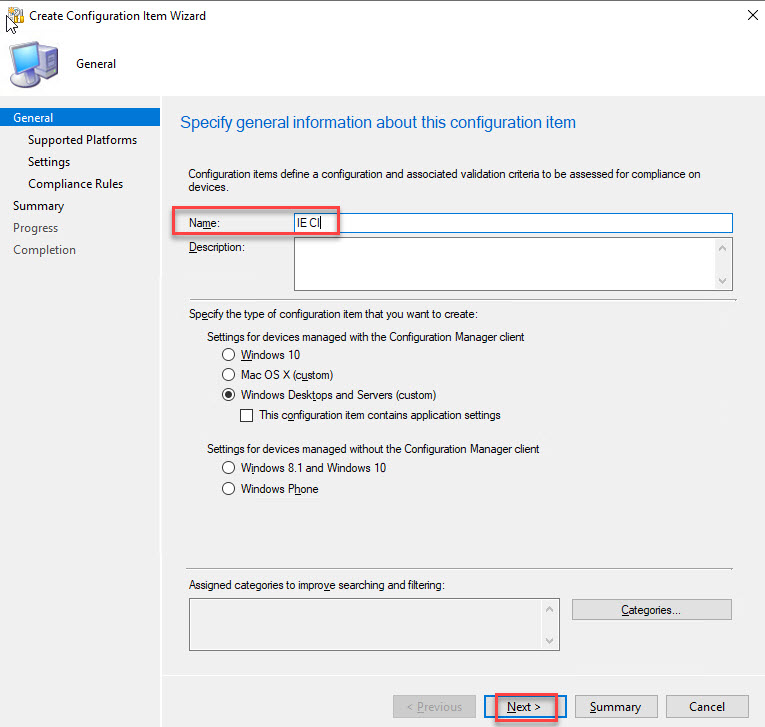Click the computer icon beside General header
The height and width of the screenshot is (727, 765).
(33, 65)
